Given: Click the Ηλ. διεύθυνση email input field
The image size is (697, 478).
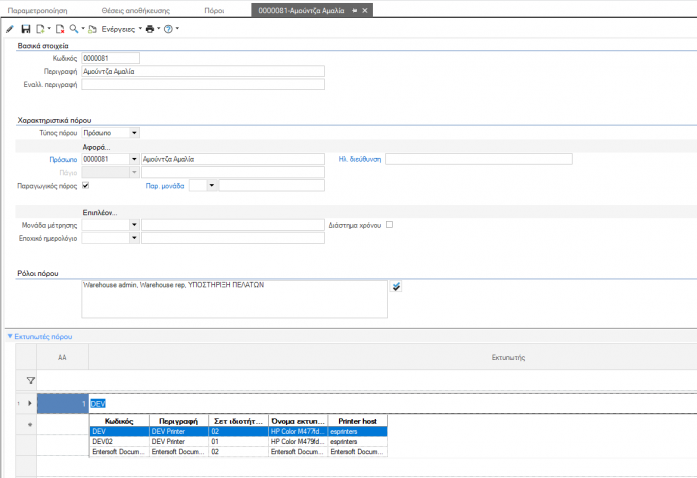Looking at the screenshot, I should (x=479, y=159).
